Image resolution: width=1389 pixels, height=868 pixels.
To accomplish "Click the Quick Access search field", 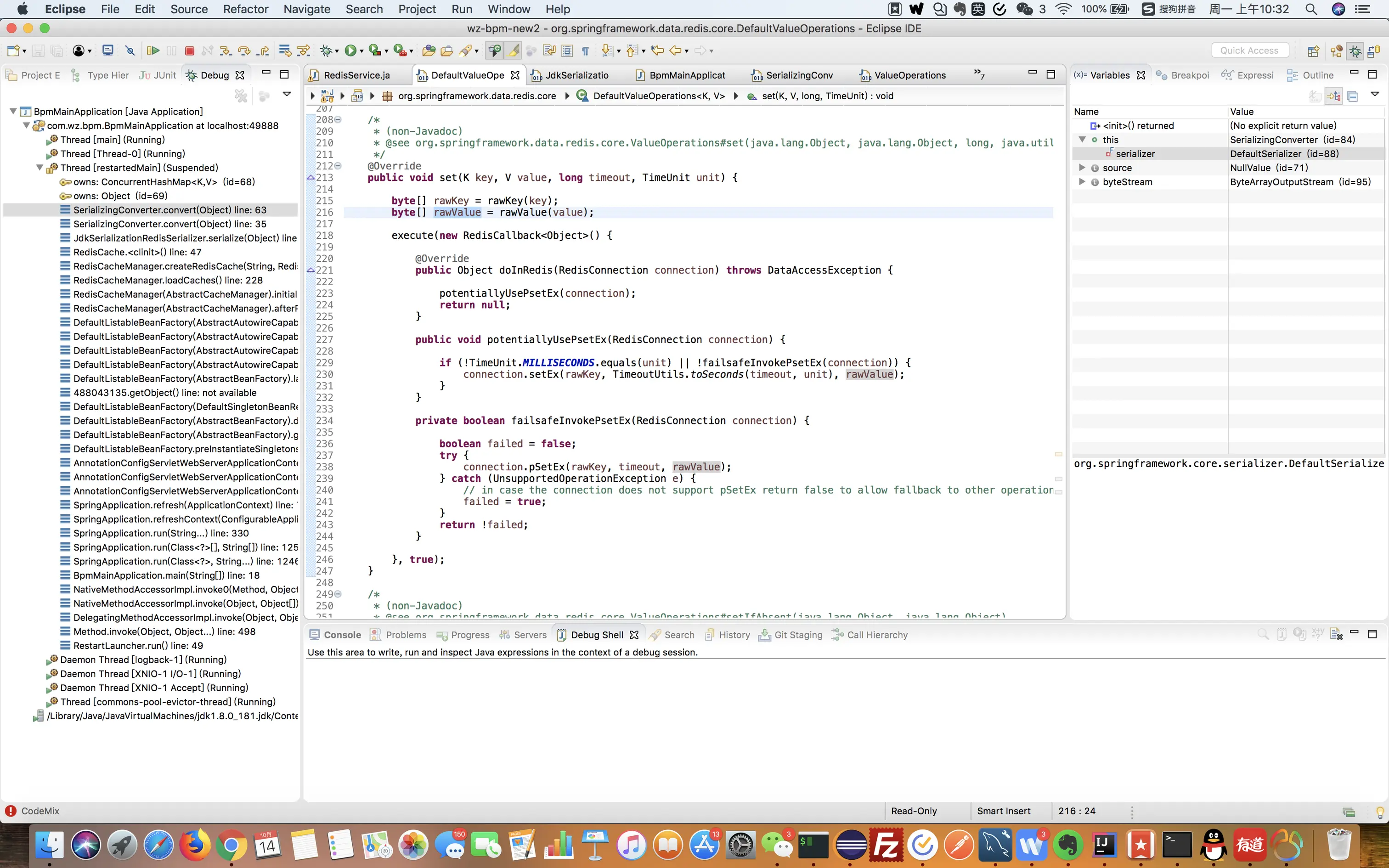I will click(1250, 51).
